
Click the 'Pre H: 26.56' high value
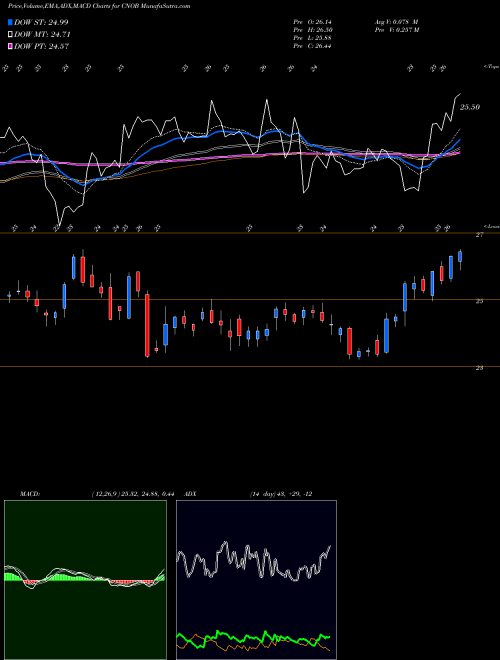pyautogui.click(x=312, y=30)
